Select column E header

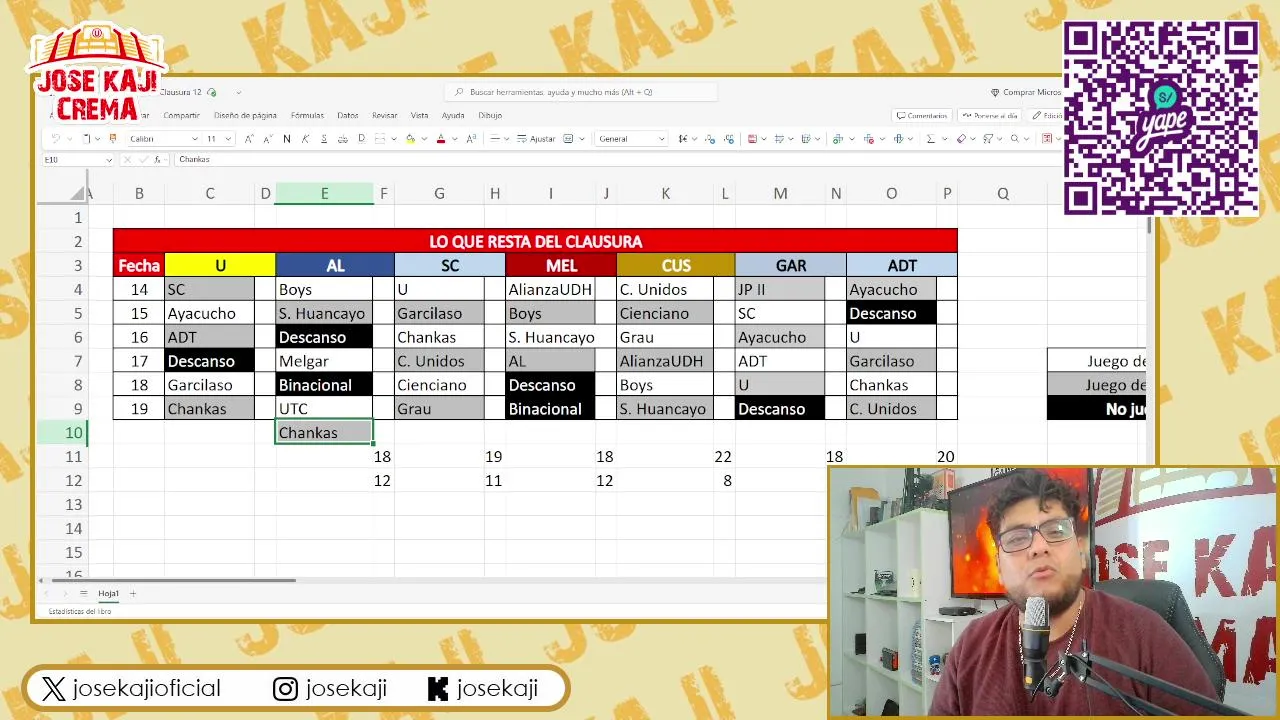tap(324, 193)
